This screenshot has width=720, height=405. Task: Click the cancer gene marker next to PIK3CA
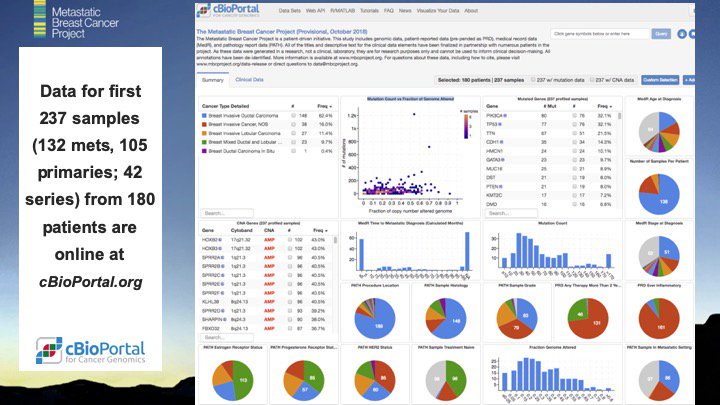[x=505, y=116]
